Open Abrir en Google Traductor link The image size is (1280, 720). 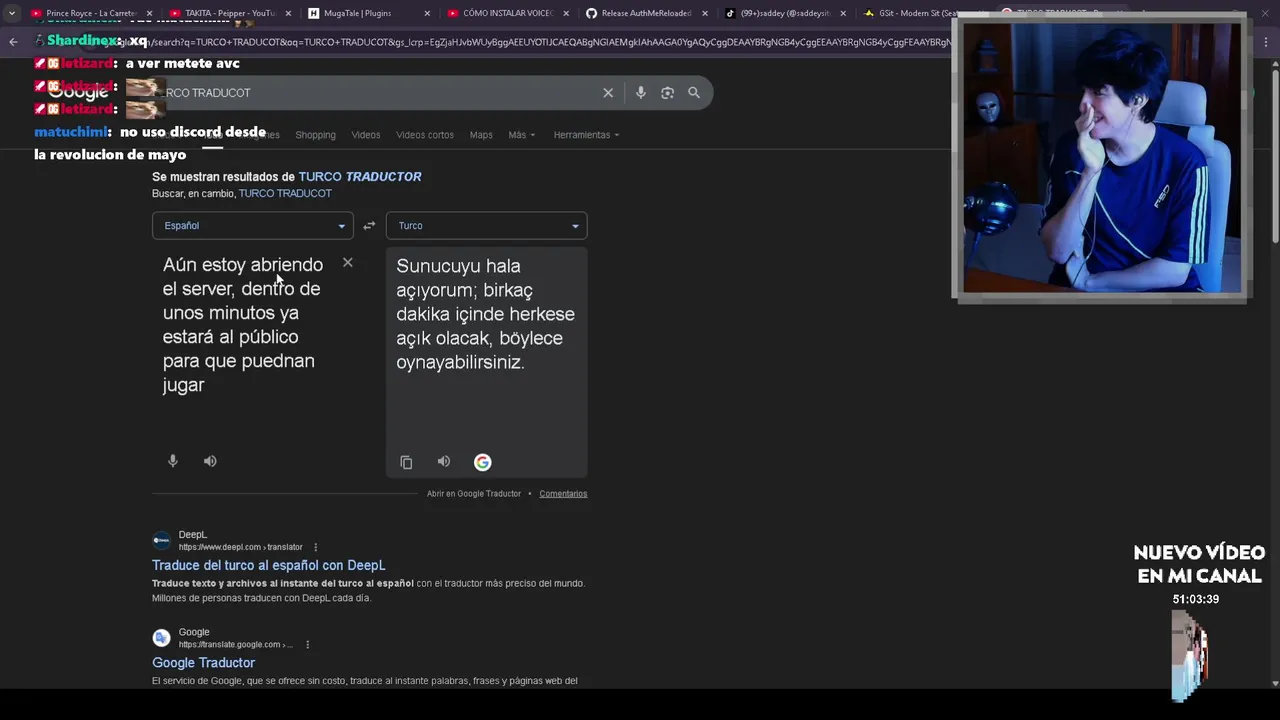click(474, 494)
